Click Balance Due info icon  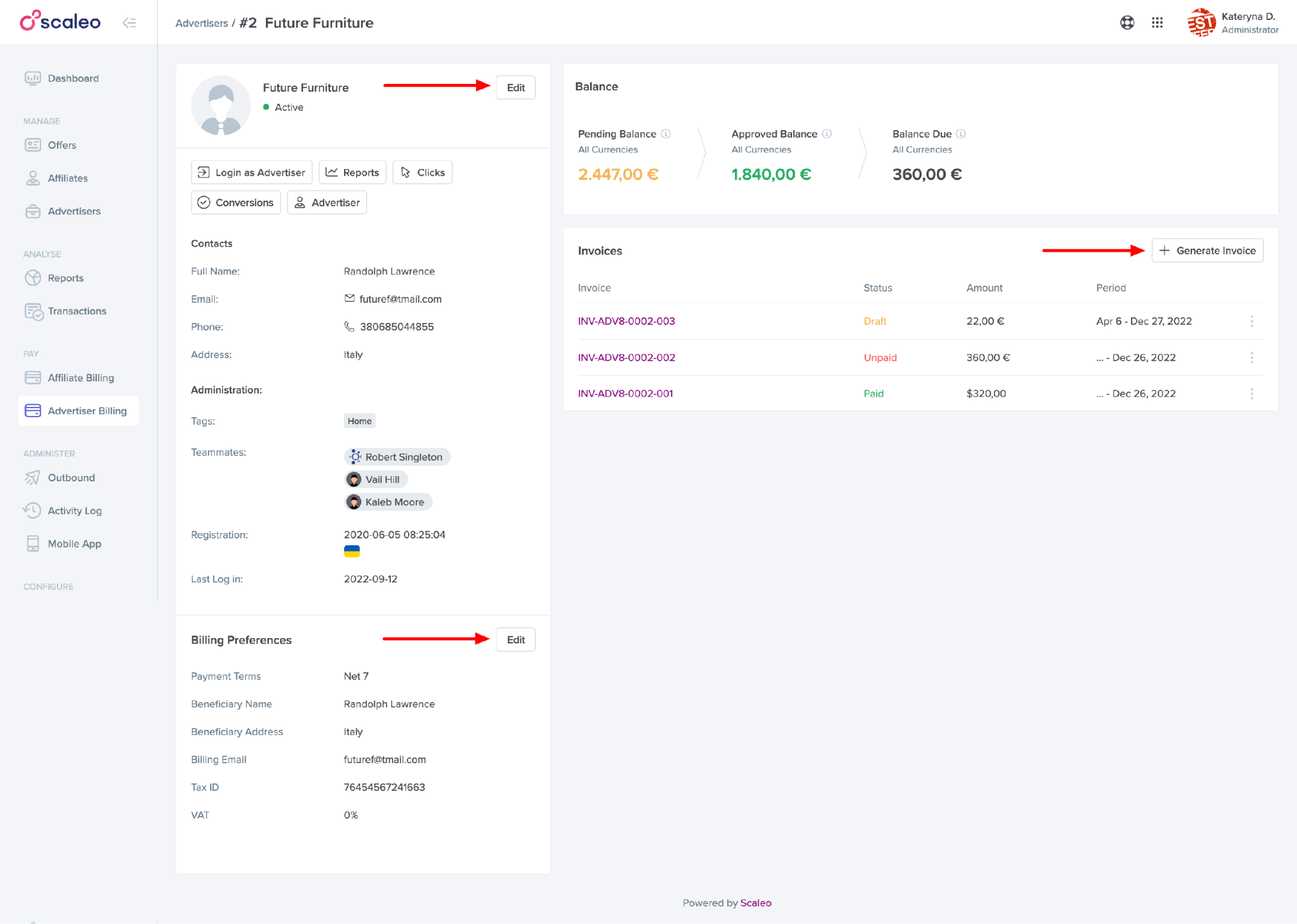[x=961, y=134]
